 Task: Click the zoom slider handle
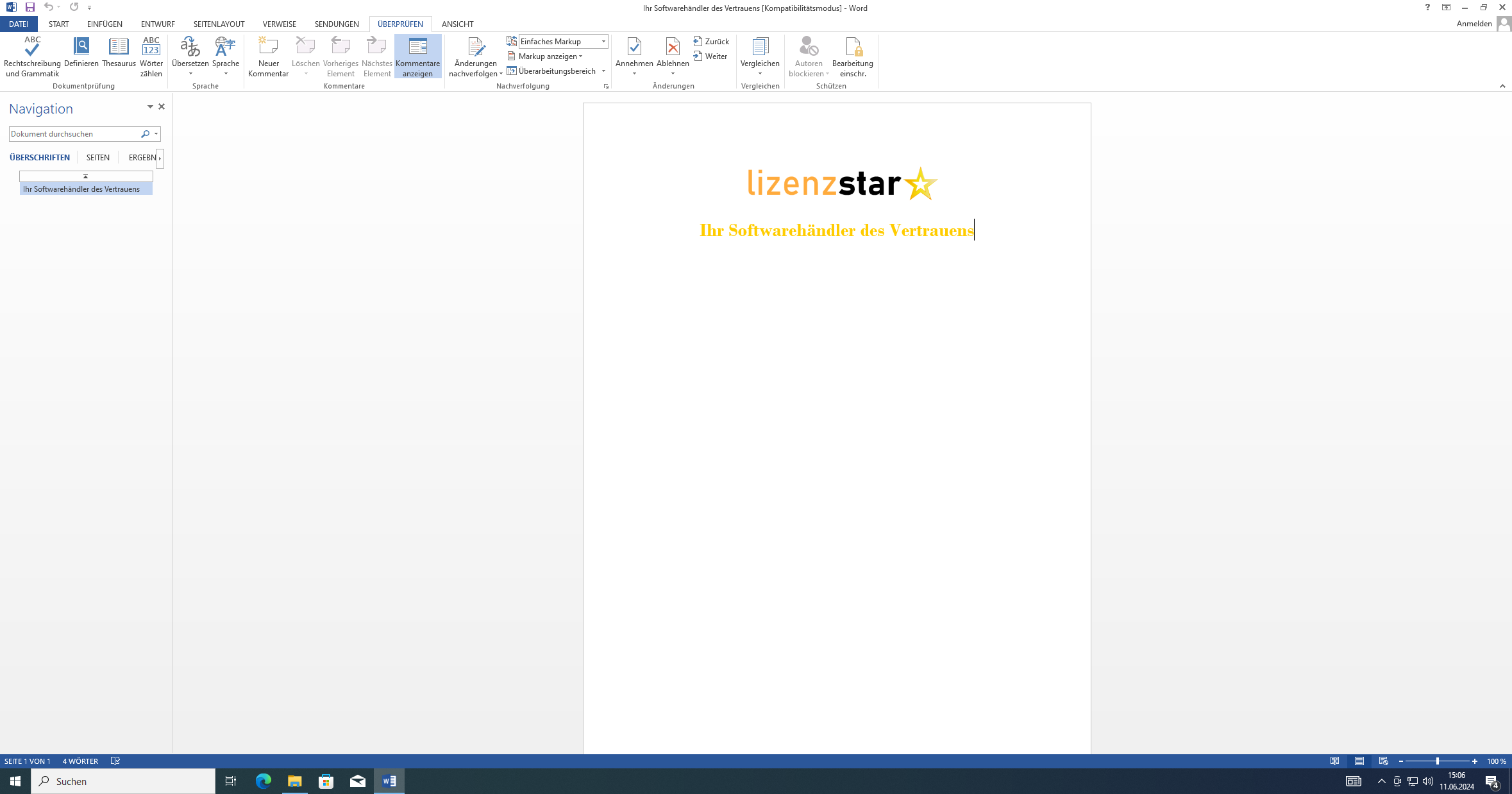pos(1437,761)
